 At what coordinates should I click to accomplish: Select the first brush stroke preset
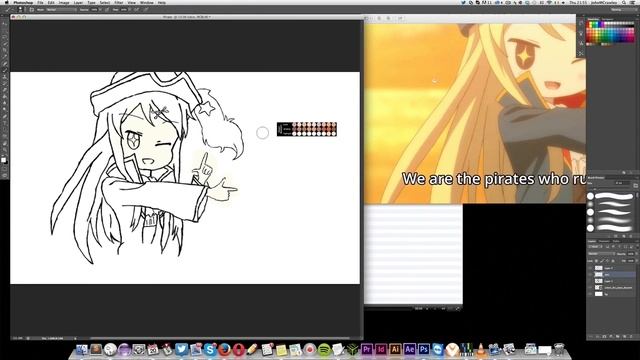613,196
